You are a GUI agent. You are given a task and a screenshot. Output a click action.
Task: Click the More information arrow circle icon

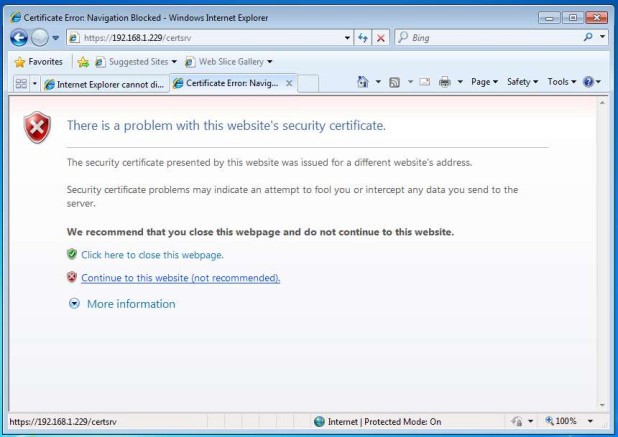(74, 303)
